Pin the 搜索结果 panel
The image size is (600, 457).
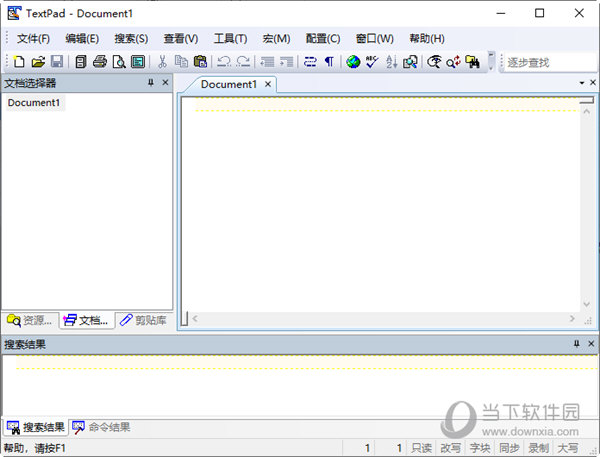tap(577, 344)
